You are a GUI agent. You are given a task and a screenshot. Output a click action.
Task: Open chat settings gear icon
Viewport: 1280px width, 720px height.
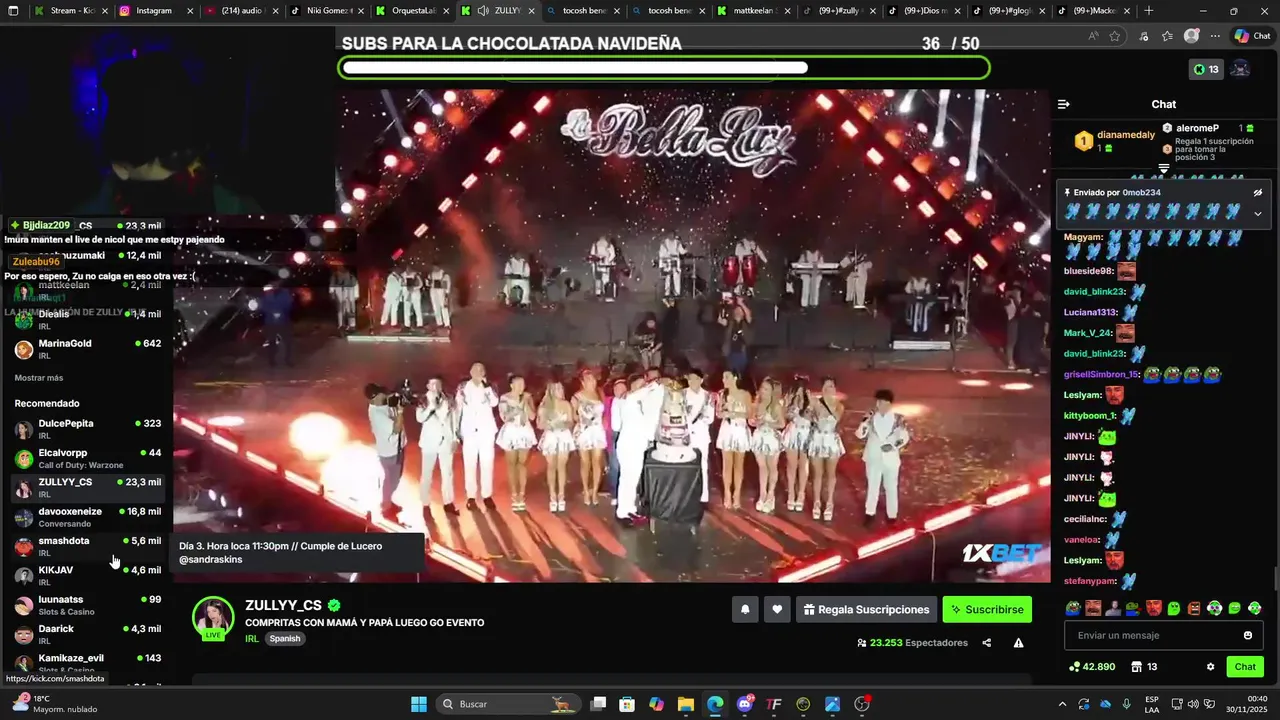click(x=1210, y=667)
